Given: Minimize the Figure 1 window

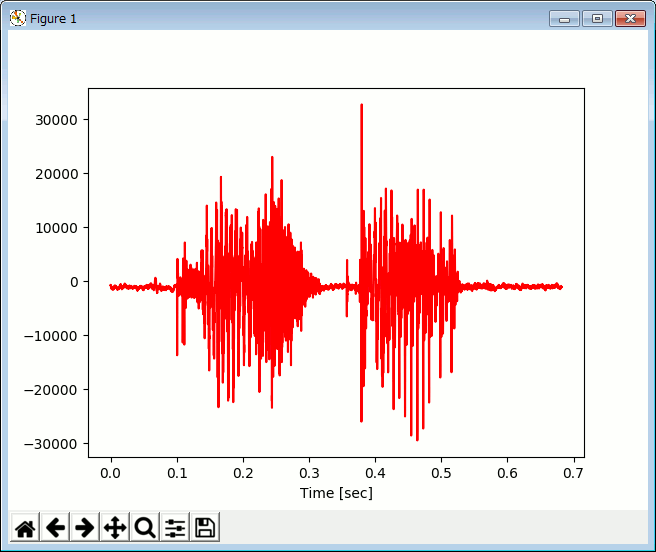Looking at the screenshot, I should point(564,18).
